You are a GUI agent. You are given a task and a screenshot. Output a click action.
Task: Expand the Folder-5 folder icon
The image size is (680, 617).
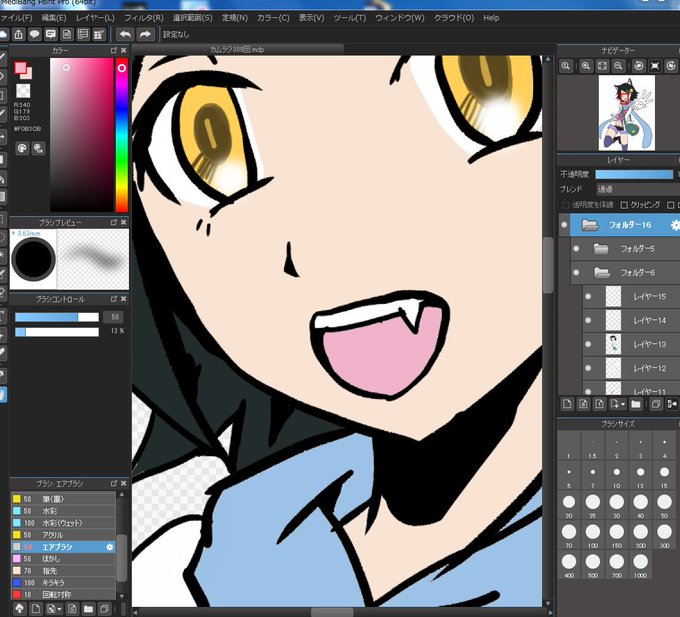(x=601, y=248)
